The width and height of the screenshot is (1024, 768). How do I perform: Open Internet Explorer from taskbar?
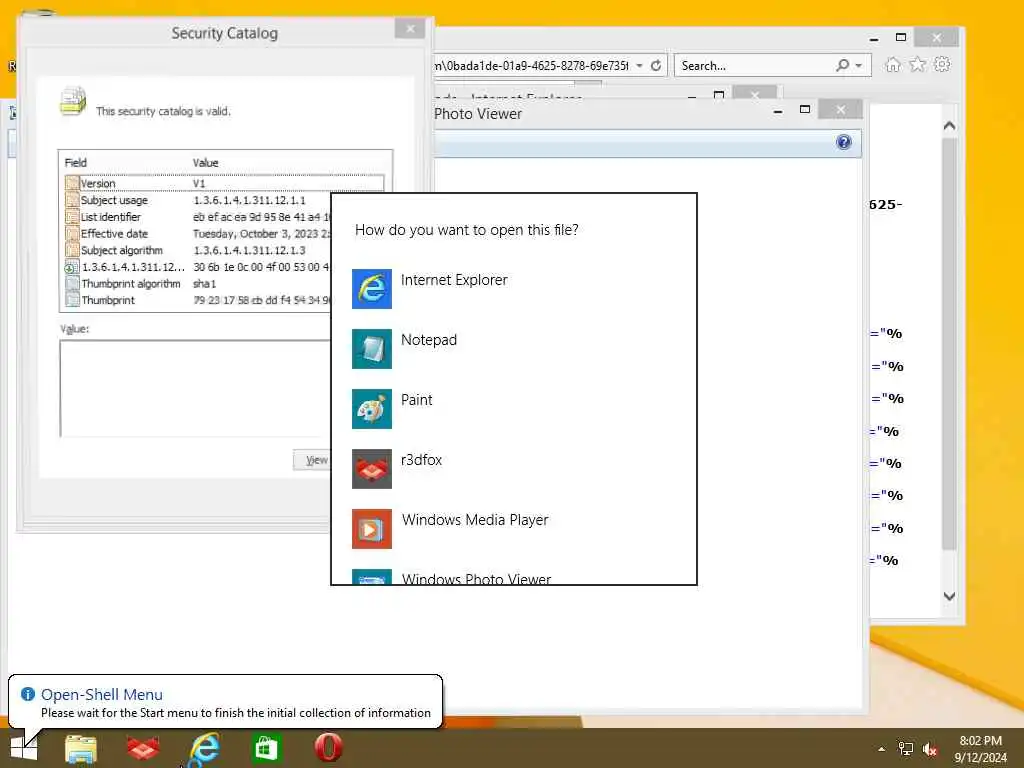204,748
